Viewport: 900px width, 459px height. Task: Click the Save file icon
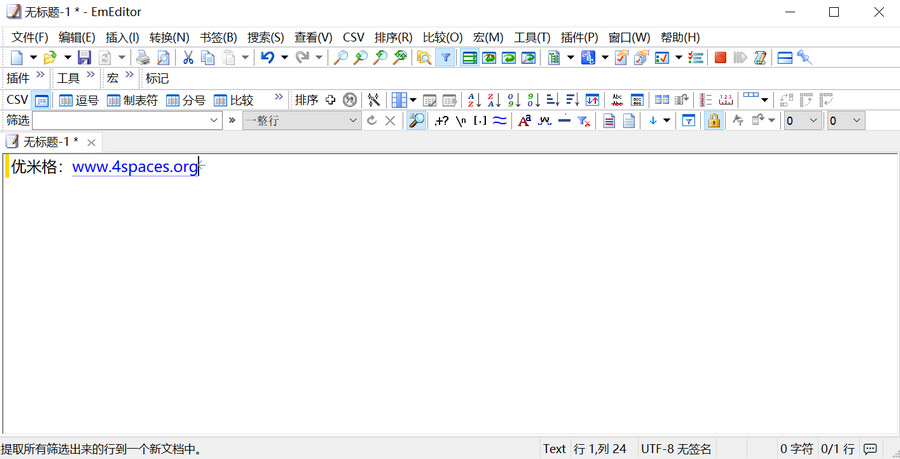tap(85, 58)
